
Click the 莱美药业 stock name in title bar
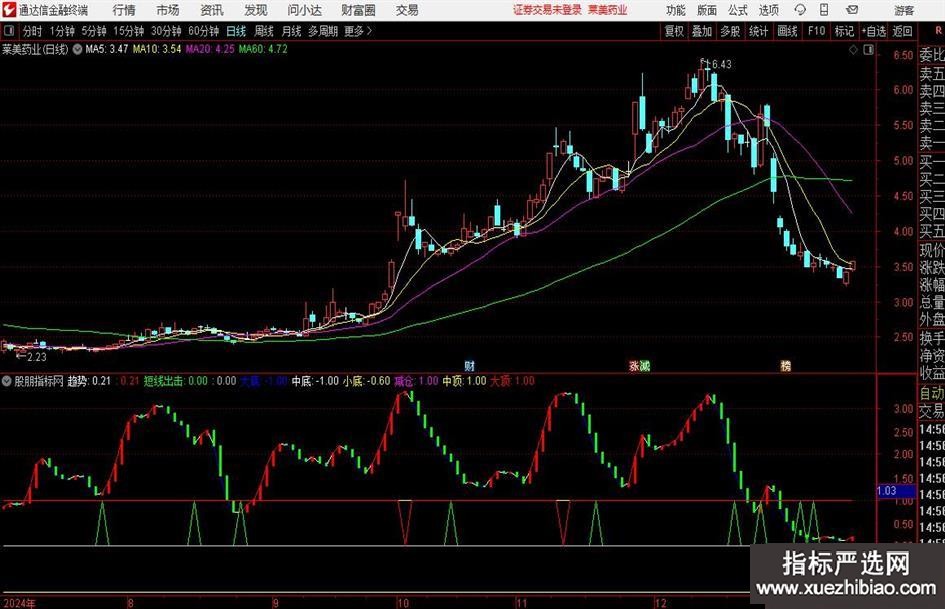(x=608, y=10)
